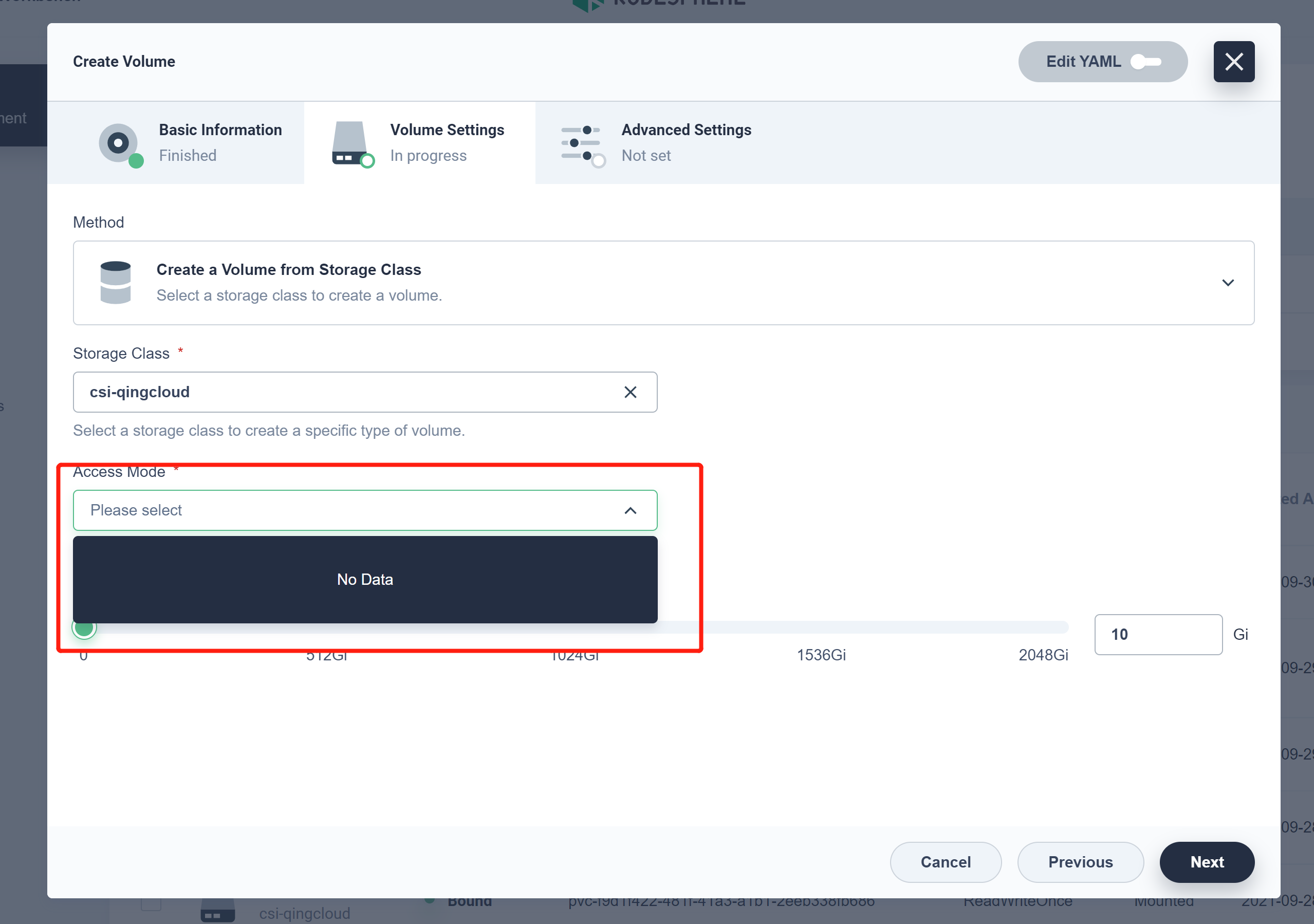Toggle the Basic Information finished indicator

(135, 161)
